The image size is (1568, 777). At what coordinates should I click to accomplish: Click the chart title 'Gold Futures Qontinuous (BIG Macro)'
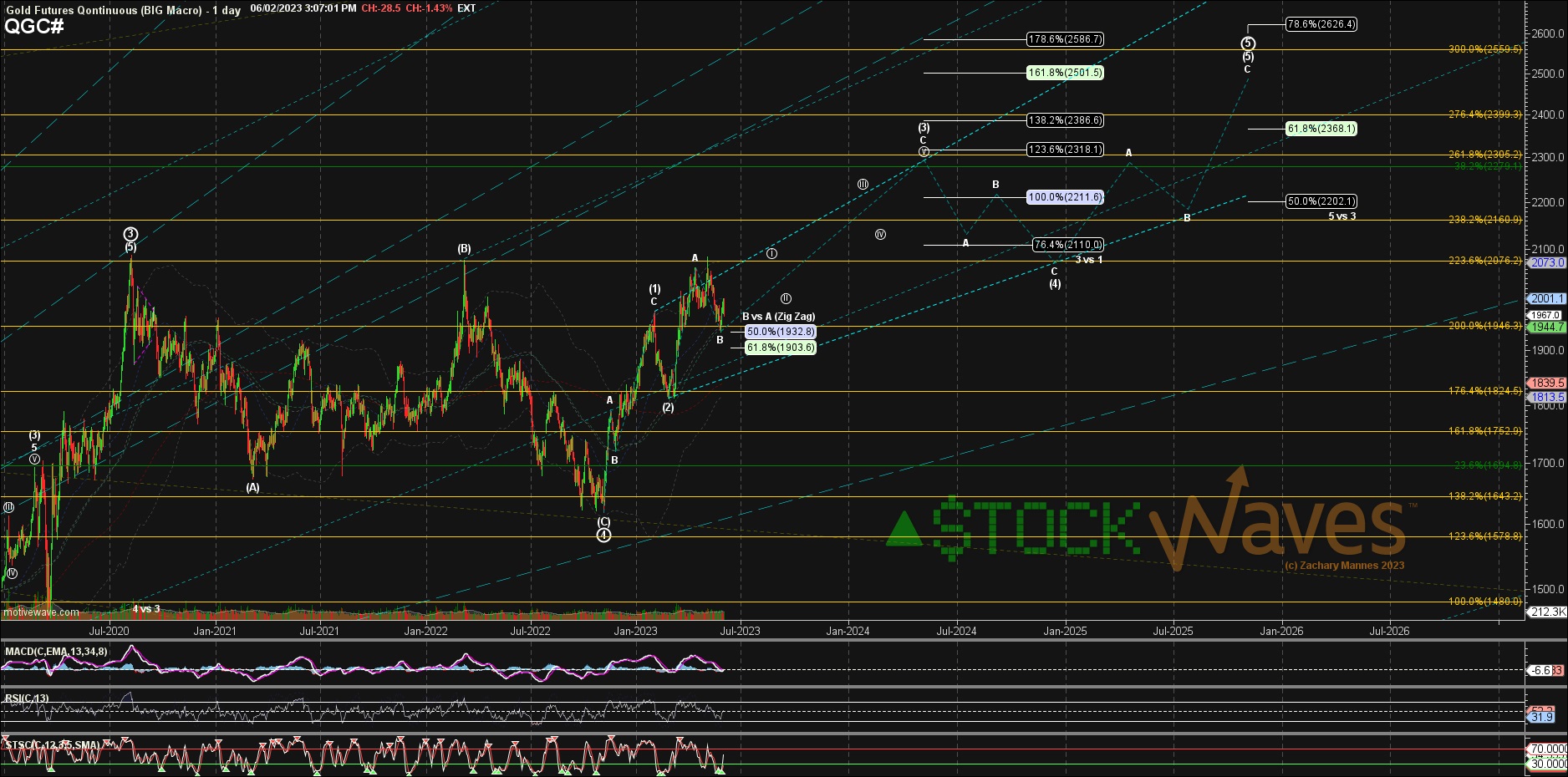pyautogui.click(x=104, y=10)
